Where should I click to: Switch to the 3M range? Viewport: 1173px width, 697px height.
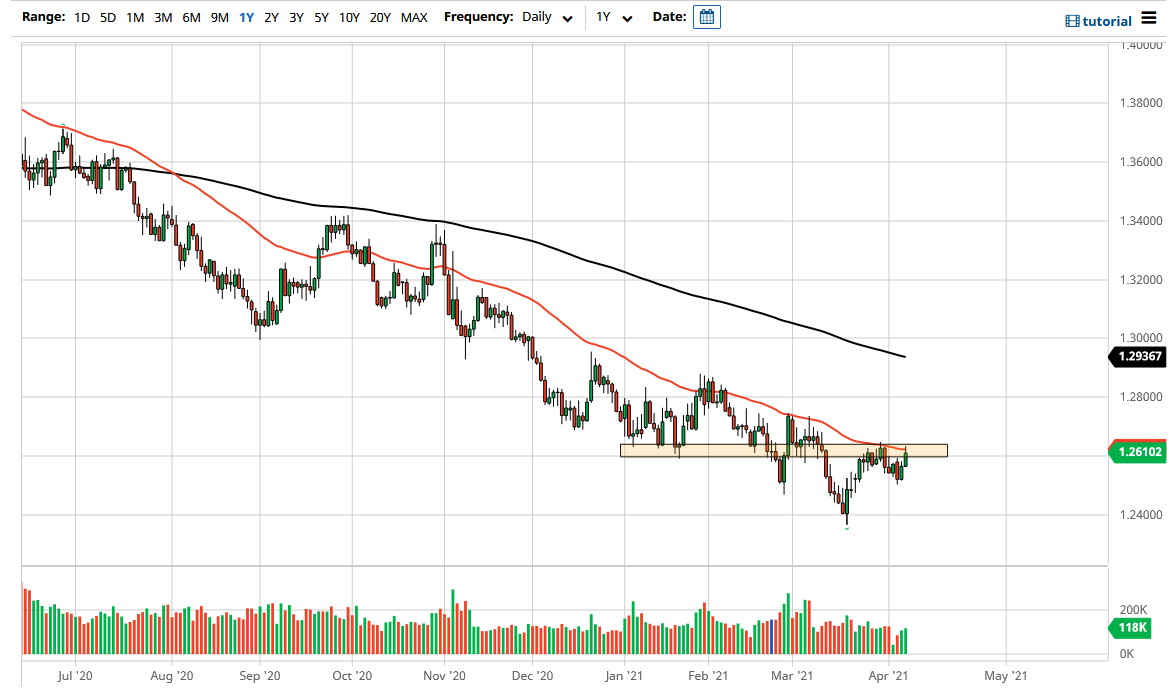tap(162, 17)
